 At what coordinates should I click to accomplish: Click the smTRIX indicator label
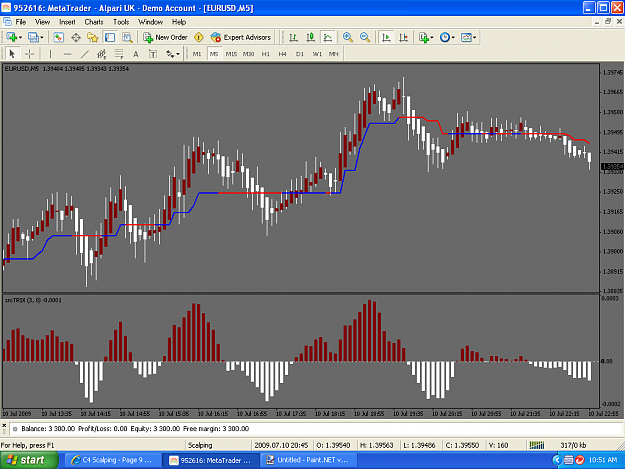33,300
